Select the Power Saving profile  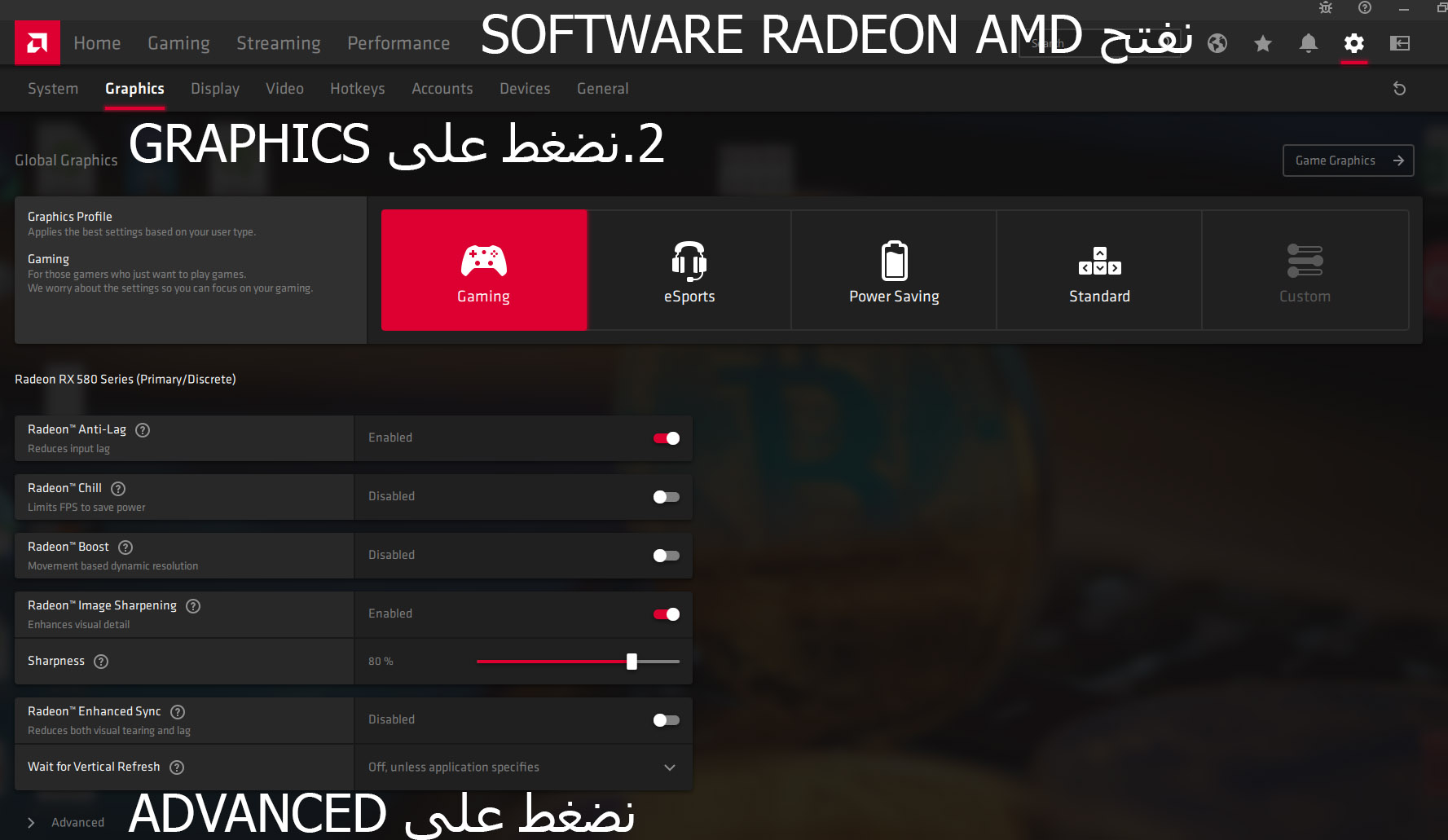[894, 270]
